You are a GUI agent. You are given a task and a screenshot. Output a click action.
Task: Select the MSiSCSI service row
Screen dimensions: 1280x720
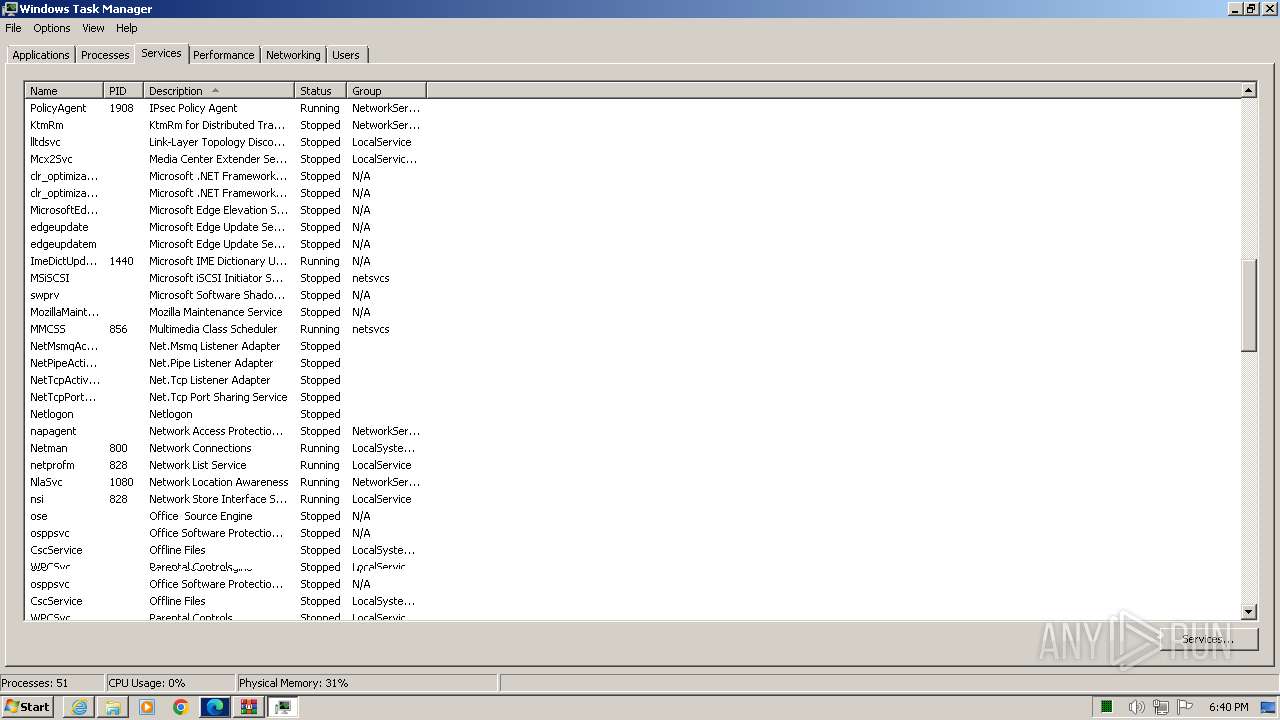coord(225,278)
